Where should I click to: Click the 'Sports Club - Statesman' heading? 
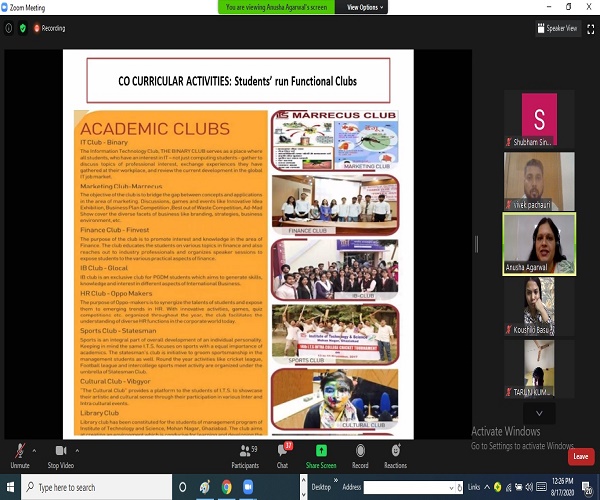coord(118,331)
